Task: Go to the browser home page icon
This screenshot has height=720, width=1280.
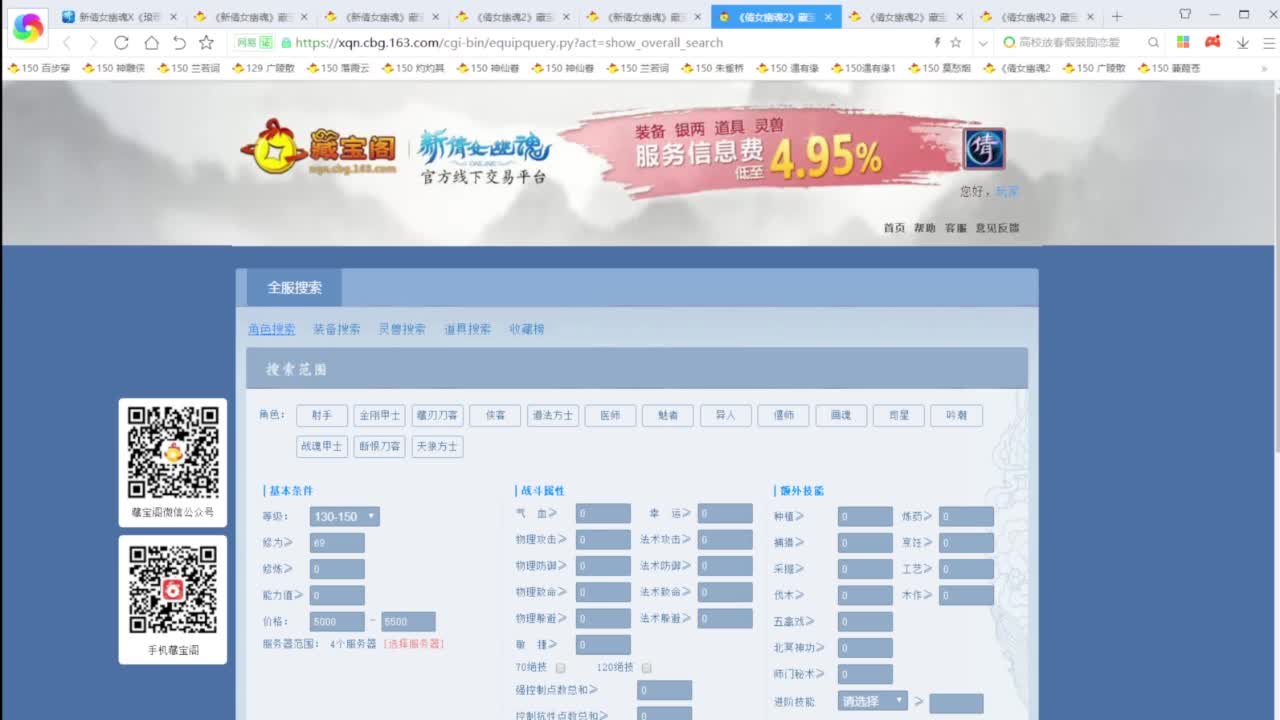Action: 151,42
